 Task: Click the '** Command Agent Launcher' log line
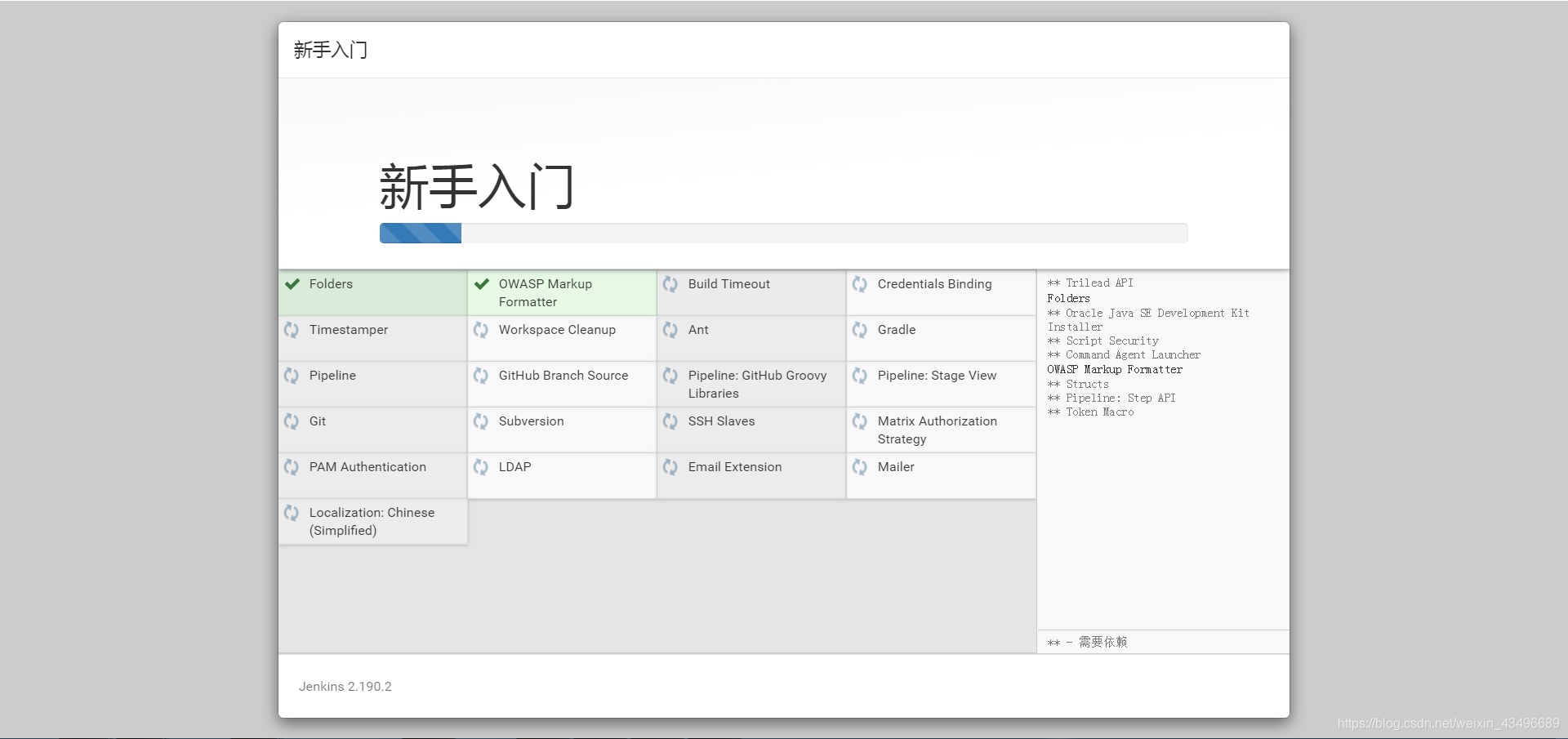pos(1125,355)
